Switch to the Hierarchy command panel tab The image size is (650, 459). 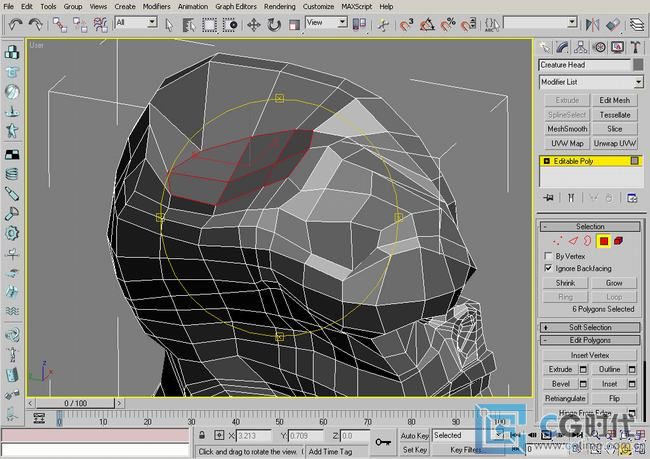580,47
